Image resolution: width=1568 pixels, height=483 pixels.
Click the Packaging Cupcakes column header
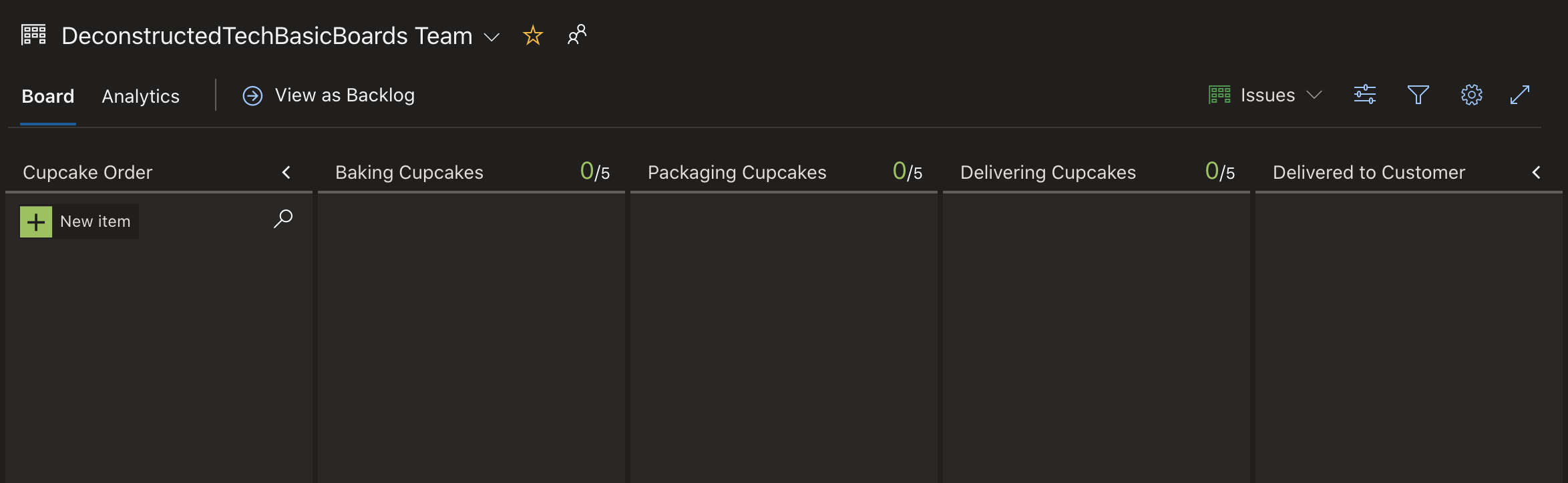coord(737,172)
